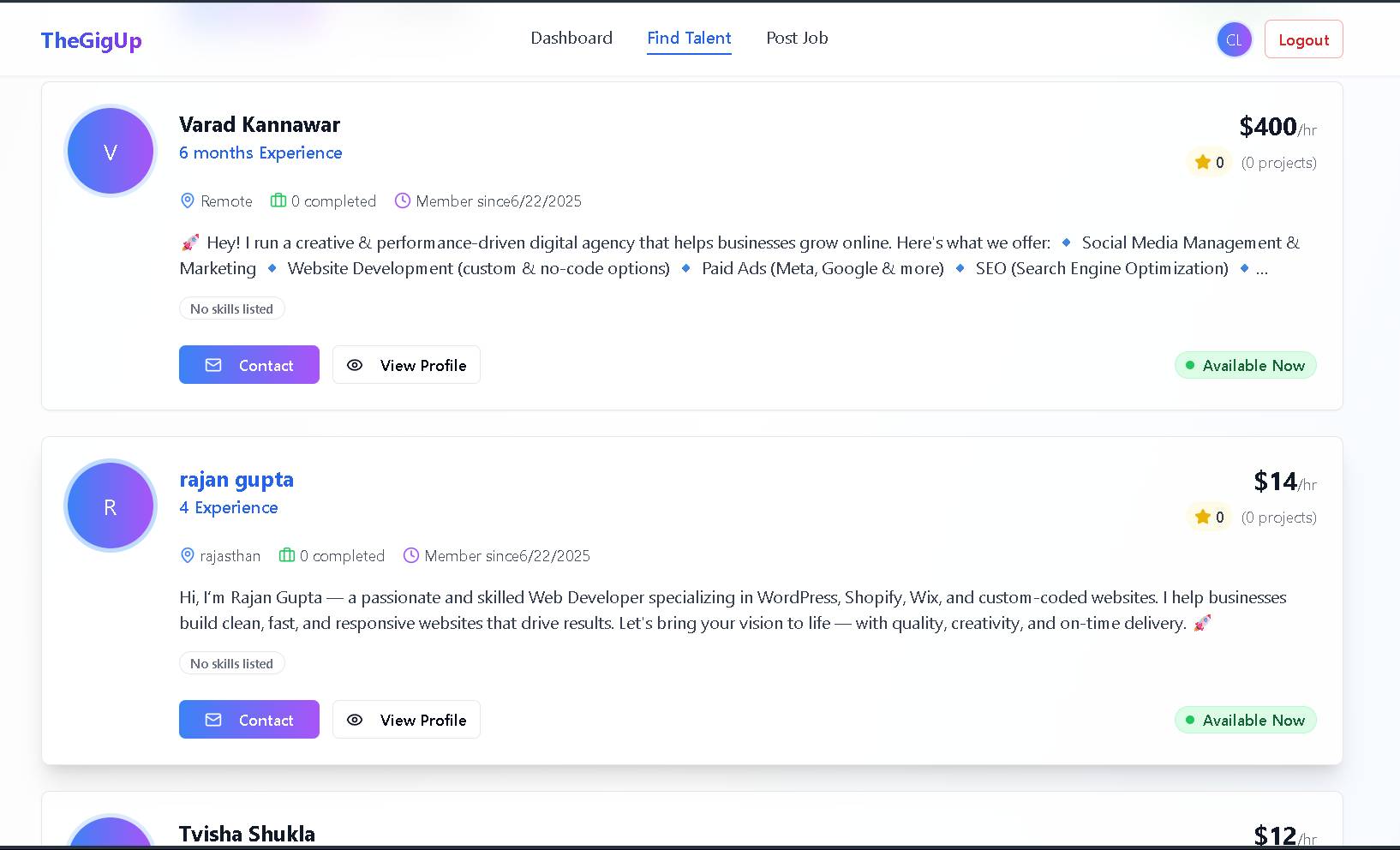Click the CL user avatar icon
Screen dimensions: 1400x850
pyautogui.click(x=1234, y=39)
